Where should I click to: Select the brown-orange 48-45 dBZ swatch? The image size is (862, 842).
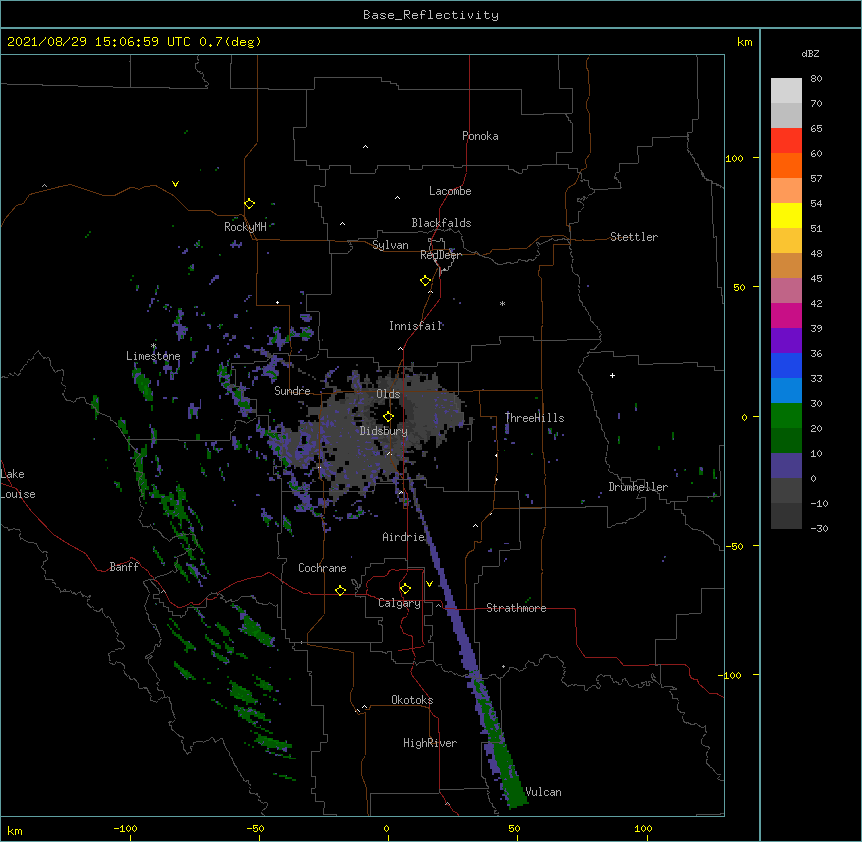point(786,265)
